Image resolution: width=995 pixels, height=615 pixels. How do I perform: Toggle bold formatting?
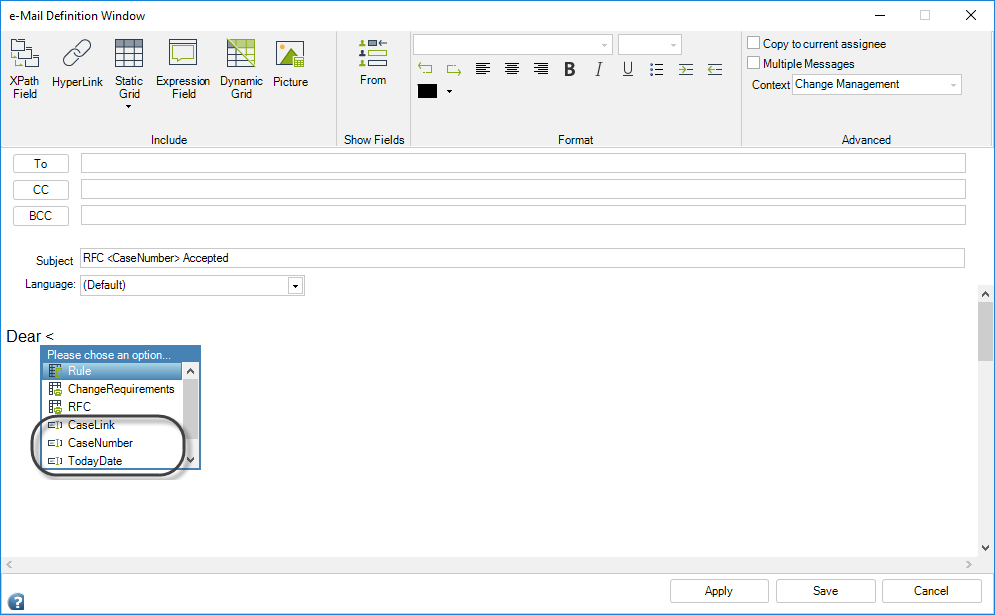(570, 69)
